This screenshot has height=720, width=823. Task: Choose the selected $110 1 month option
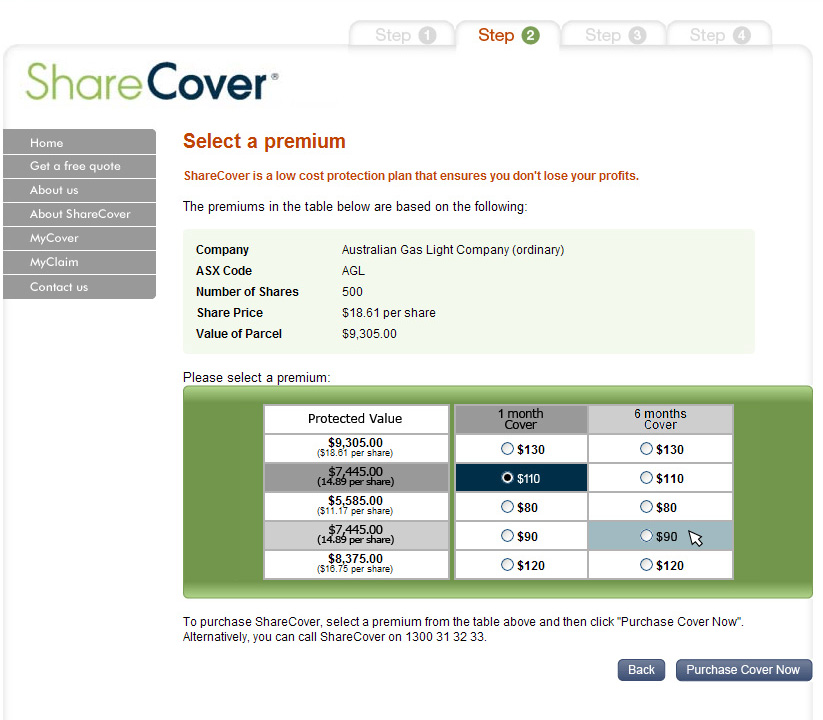[507, 478]
